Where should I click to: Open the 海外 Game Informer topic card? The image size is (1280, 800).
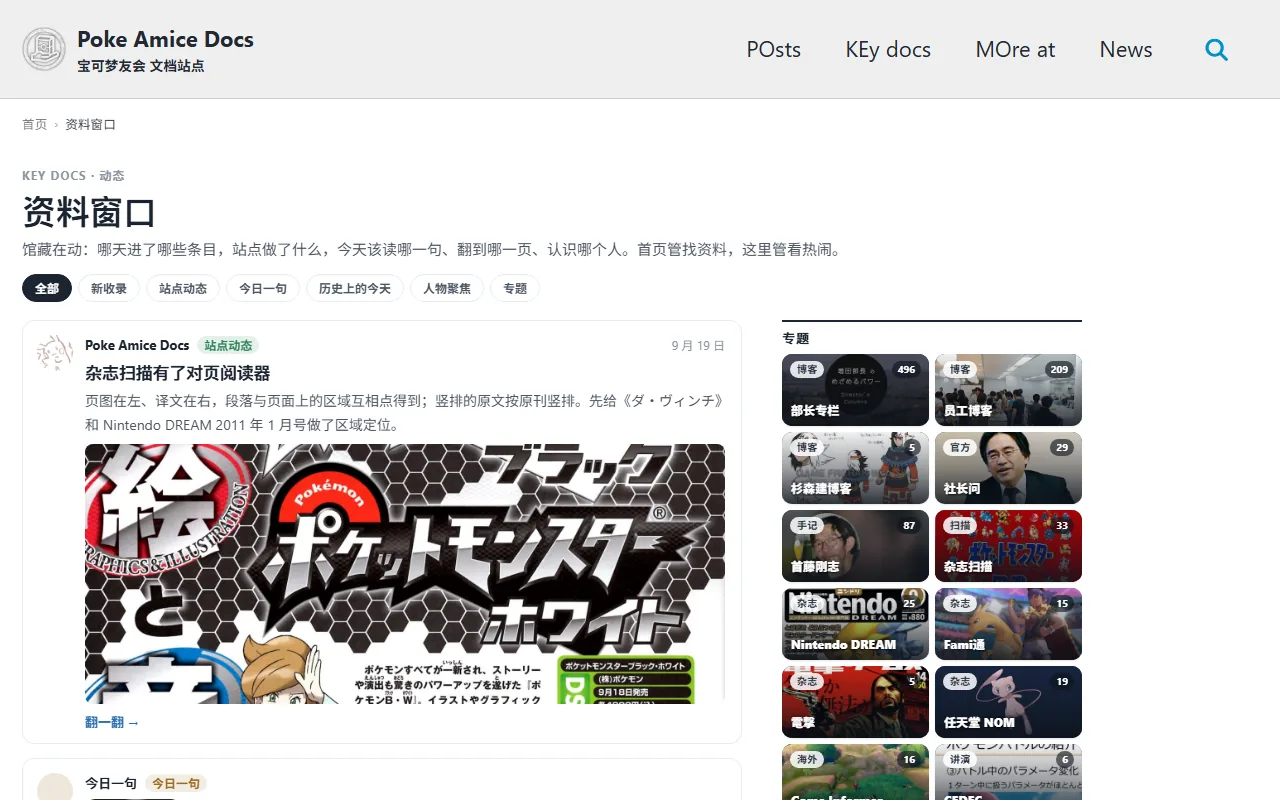[855, 772]
